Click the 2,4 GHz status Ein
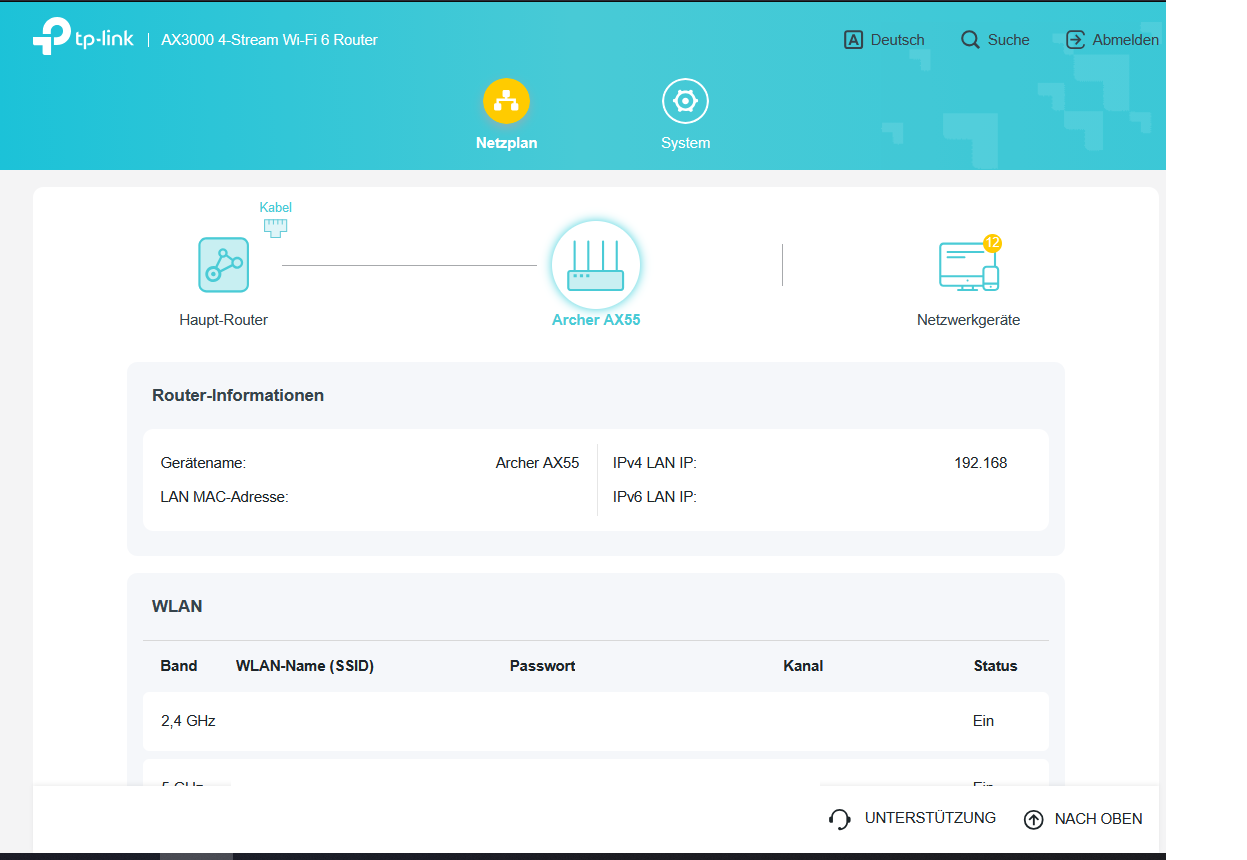Viewport: 1247px width, 860px height. click(983, 721)
